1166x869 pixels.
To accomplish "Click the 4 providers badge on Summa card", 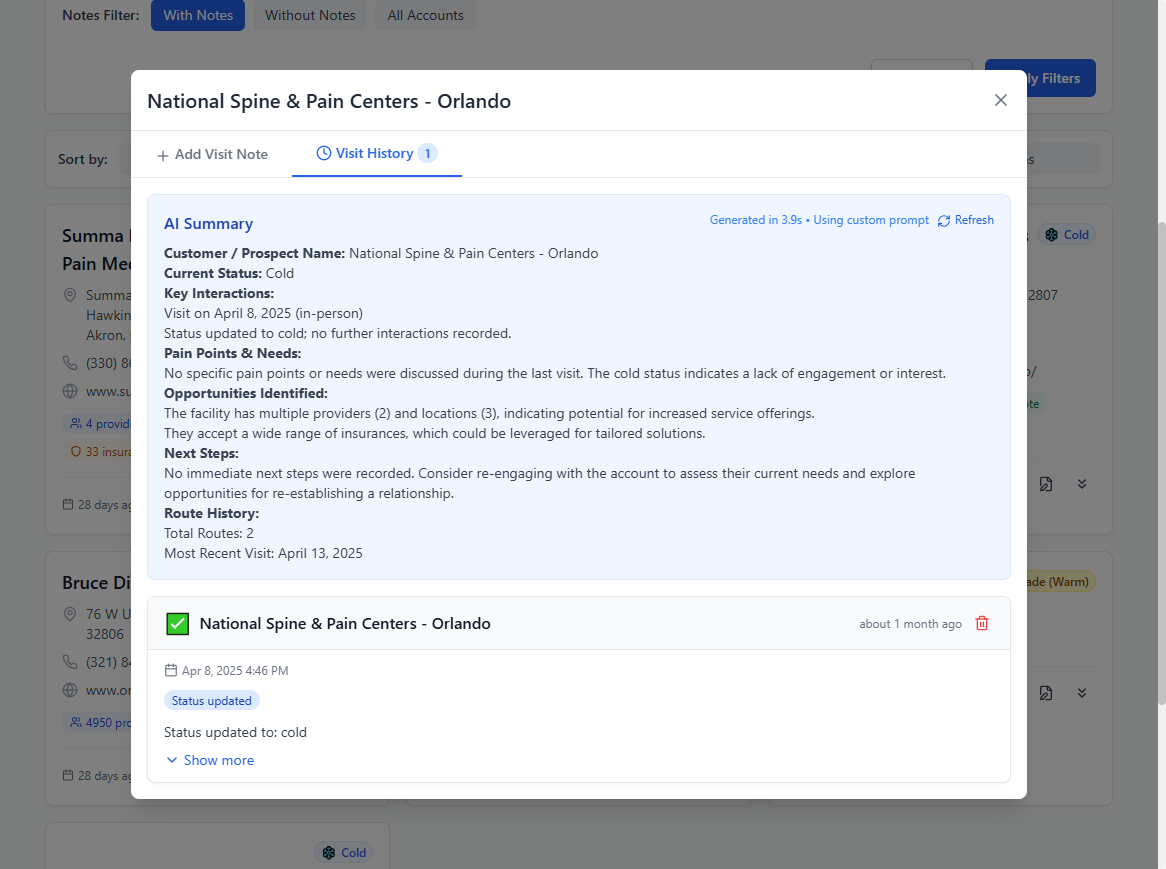I will [x=97, y=424].
